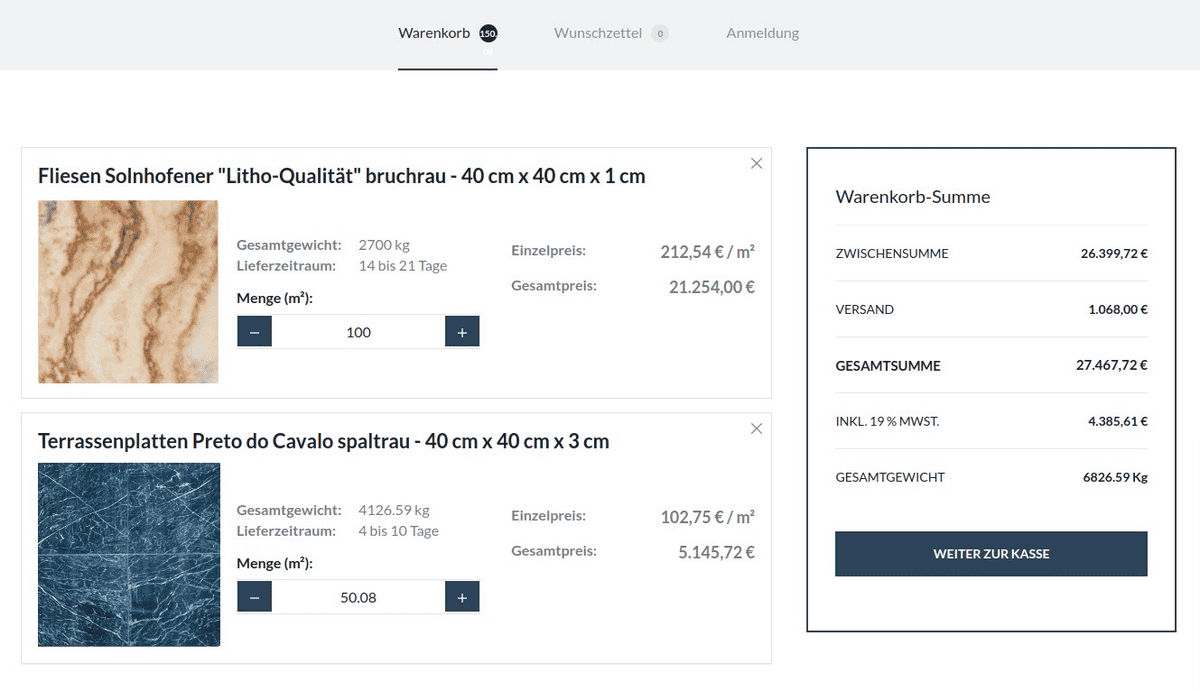1200x691 pixels.
Task: Click the Versand cost row
Action: point(991,310)
